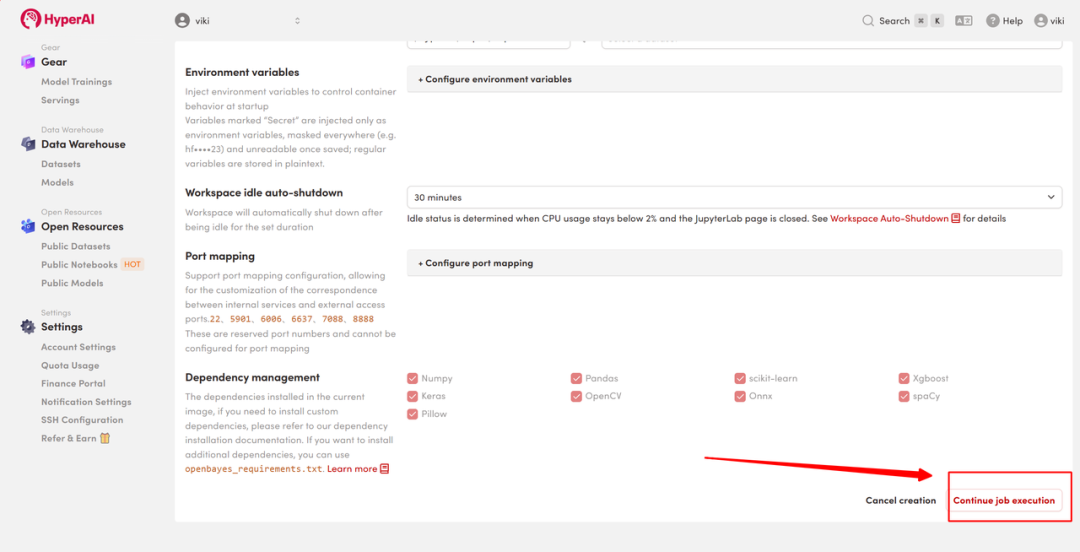Uncheck the Pandas dependency

pos(577,378)
